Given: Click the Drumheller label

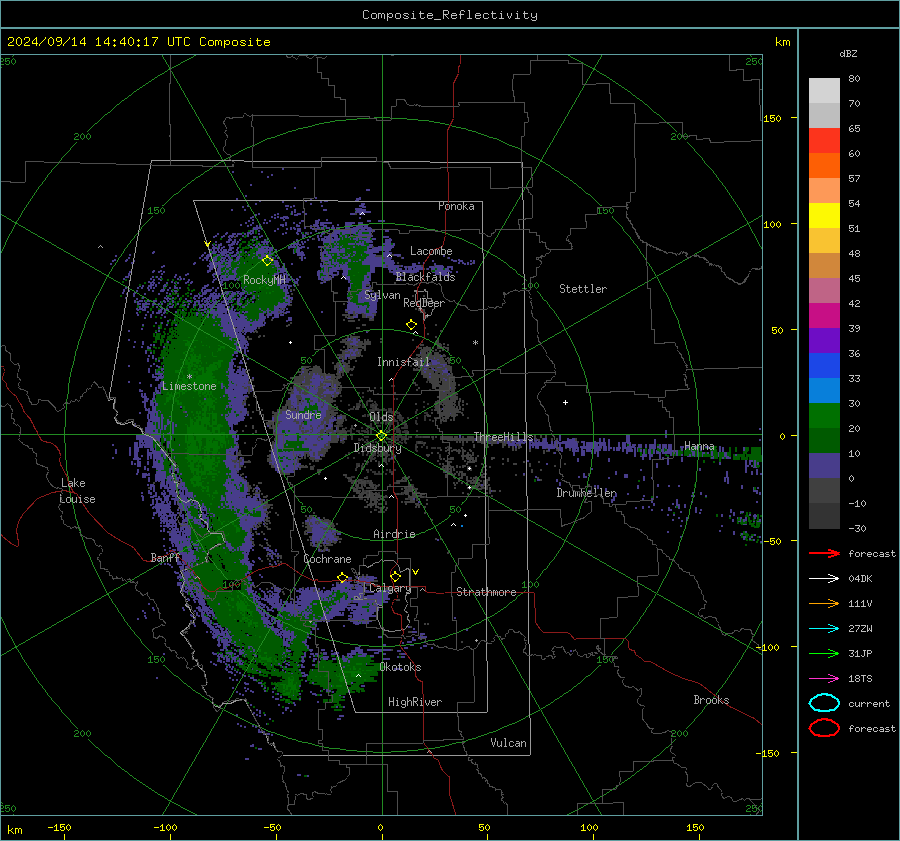Looking at the screenshot, I should coord(587,493).
